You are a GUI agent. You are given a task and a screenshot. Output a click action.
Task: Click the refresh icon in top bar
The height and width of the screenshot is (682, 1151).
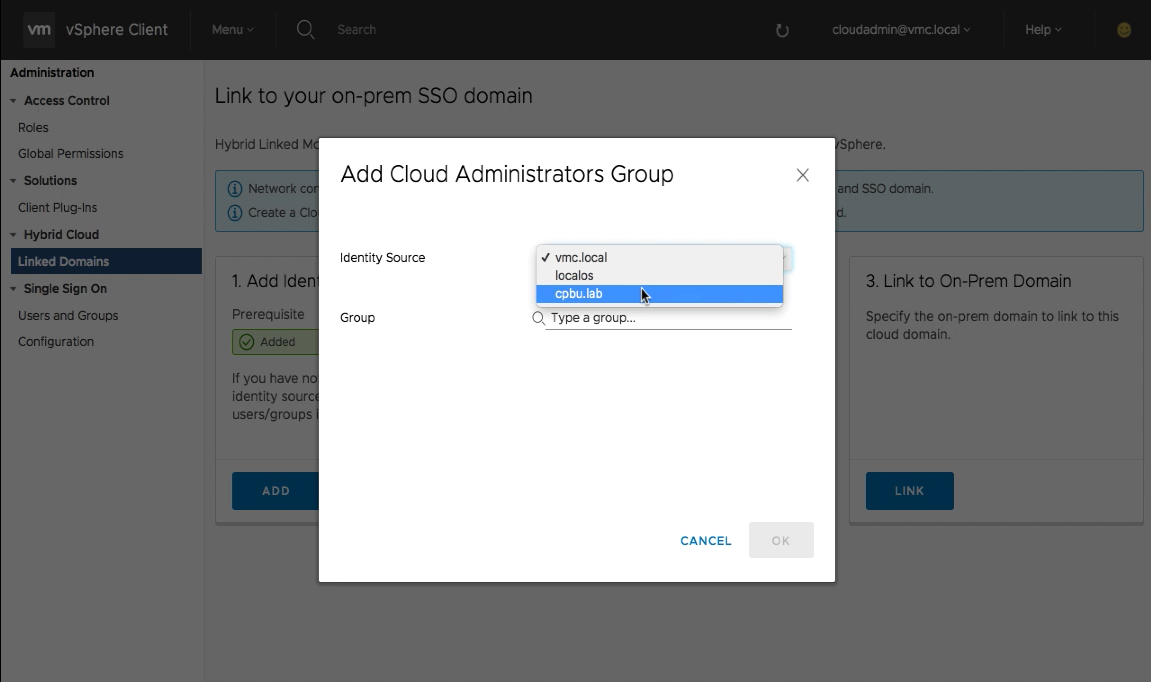point(782,31)
